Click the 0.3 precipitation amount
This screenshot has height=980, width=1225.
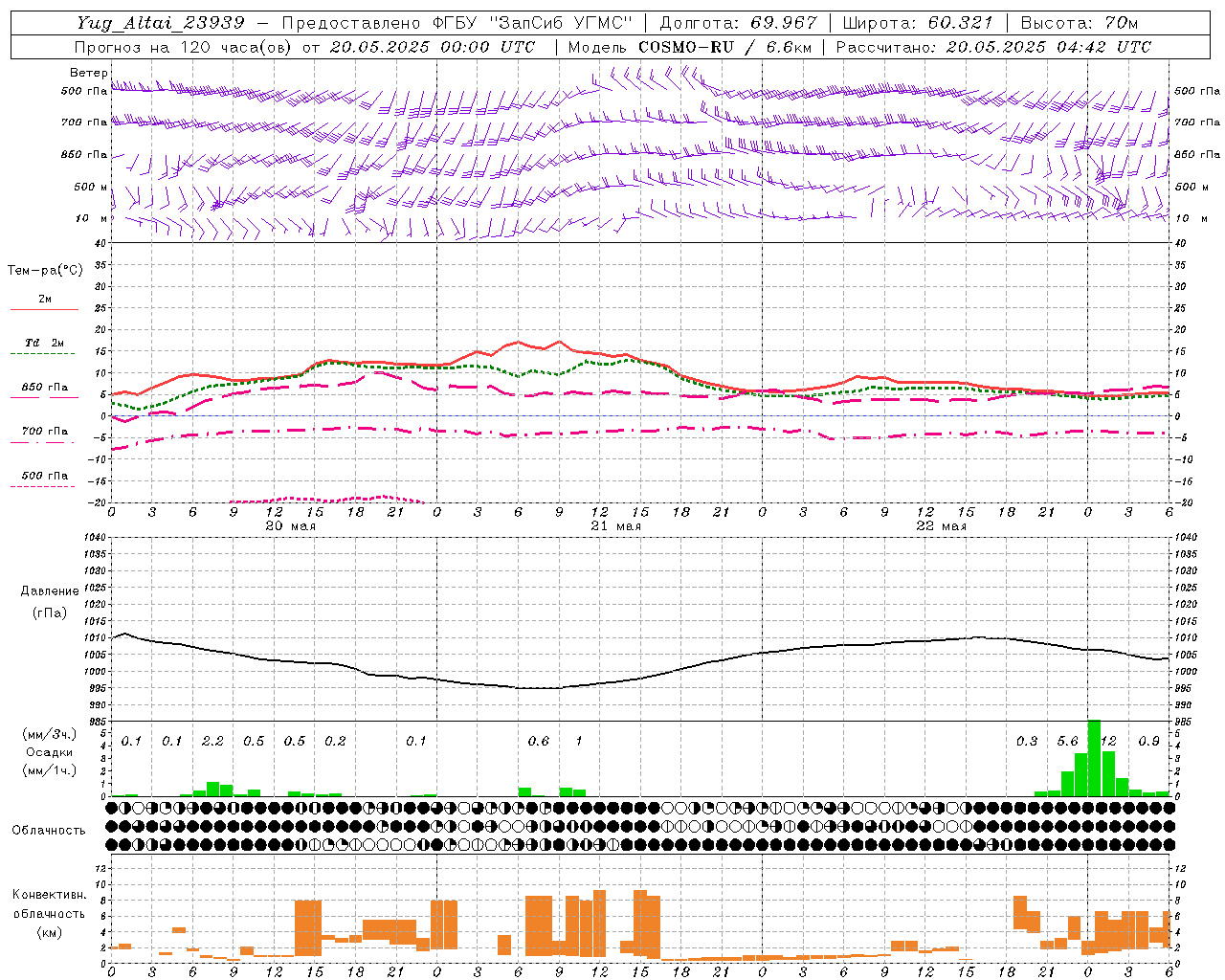tap(1027, 742)
